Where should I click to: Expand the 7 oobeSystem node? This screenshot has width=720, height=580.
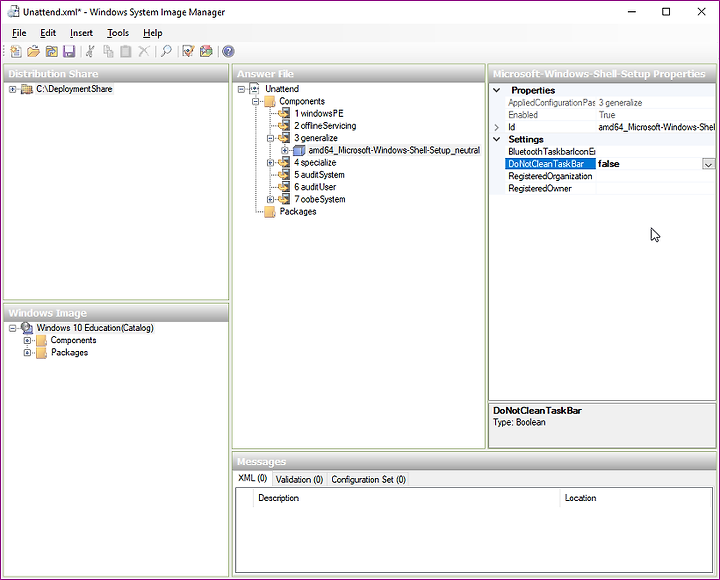tap(270, 199)
